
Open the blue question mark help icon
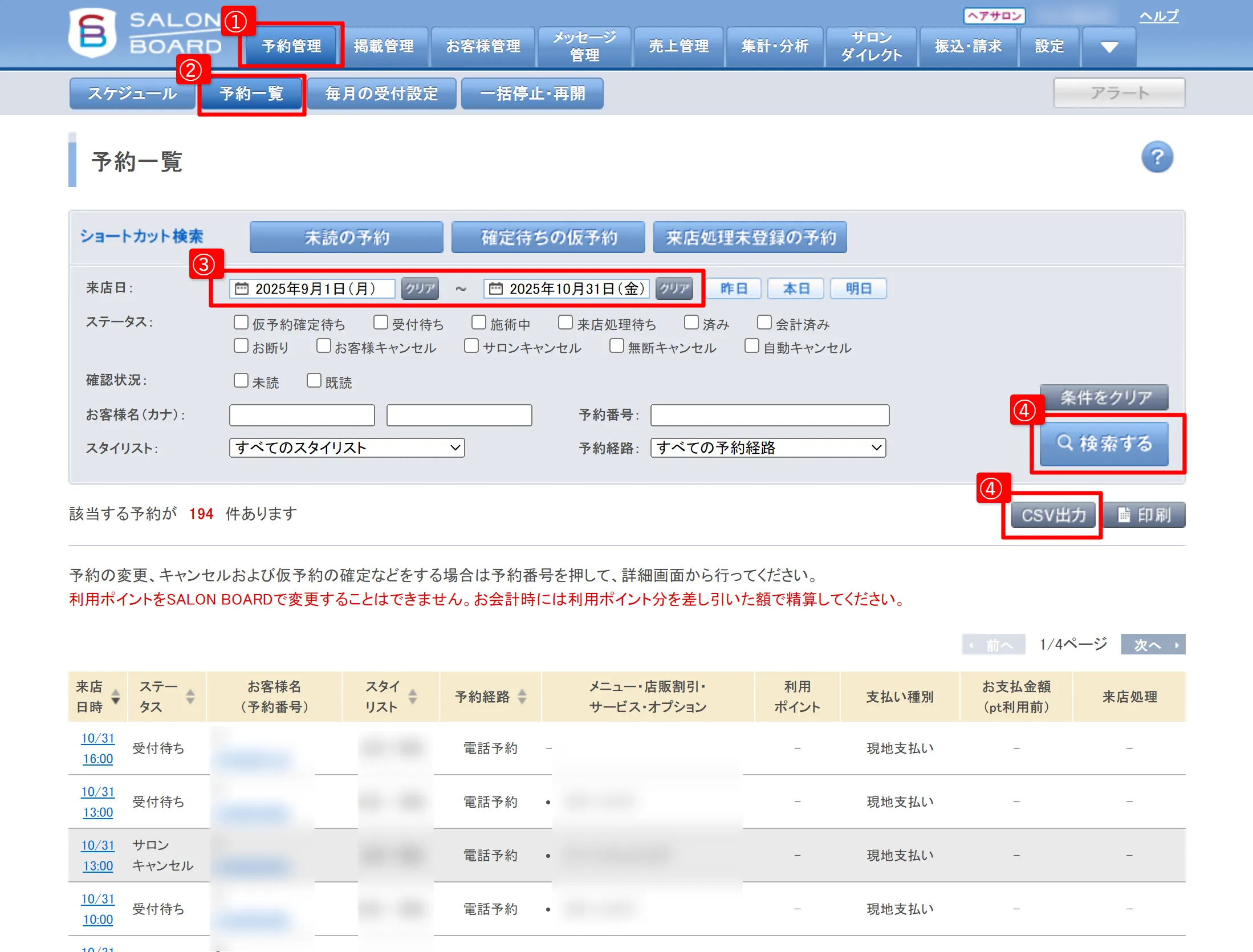(1157, 157)
